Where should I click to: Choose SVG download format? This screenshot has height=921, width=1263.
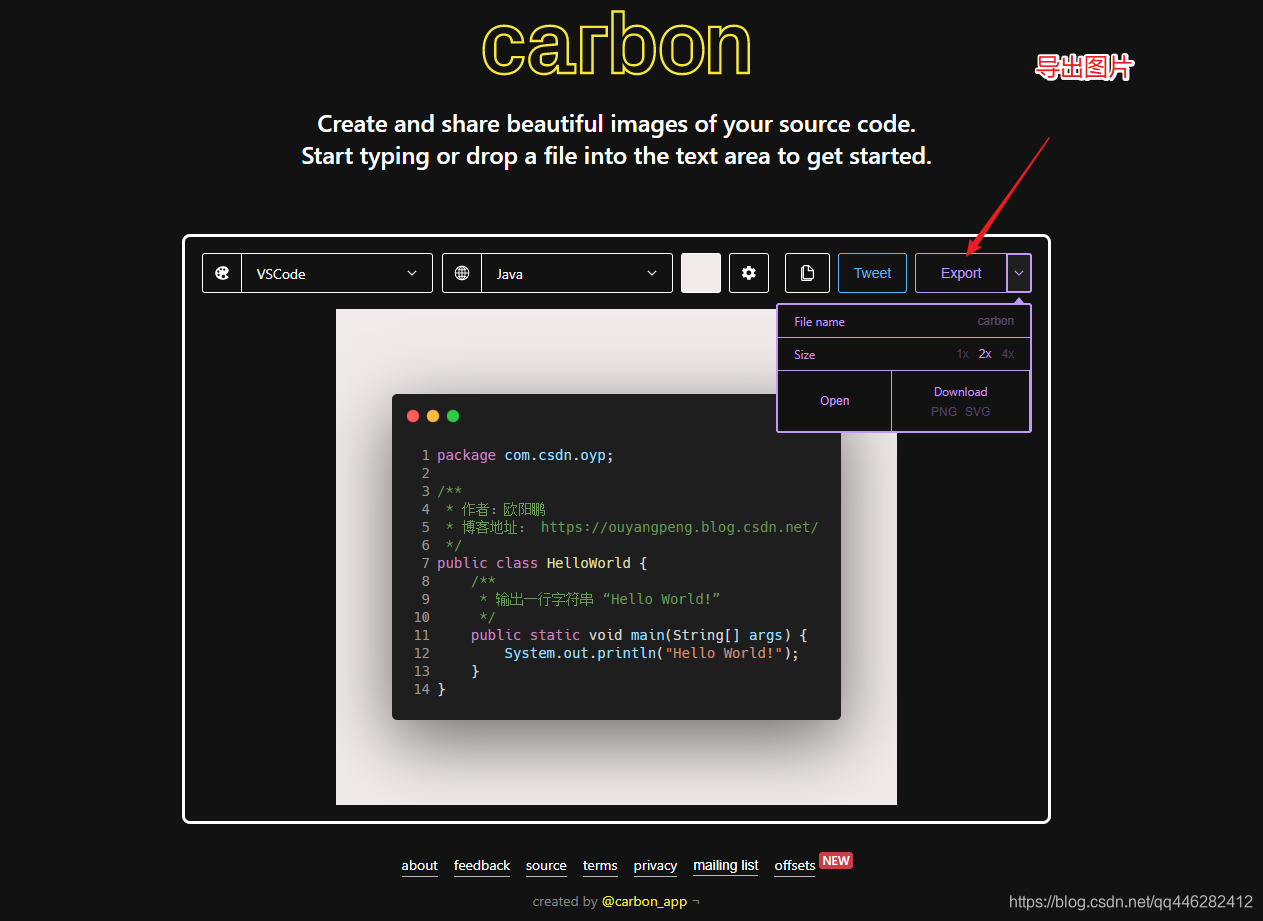978,411
